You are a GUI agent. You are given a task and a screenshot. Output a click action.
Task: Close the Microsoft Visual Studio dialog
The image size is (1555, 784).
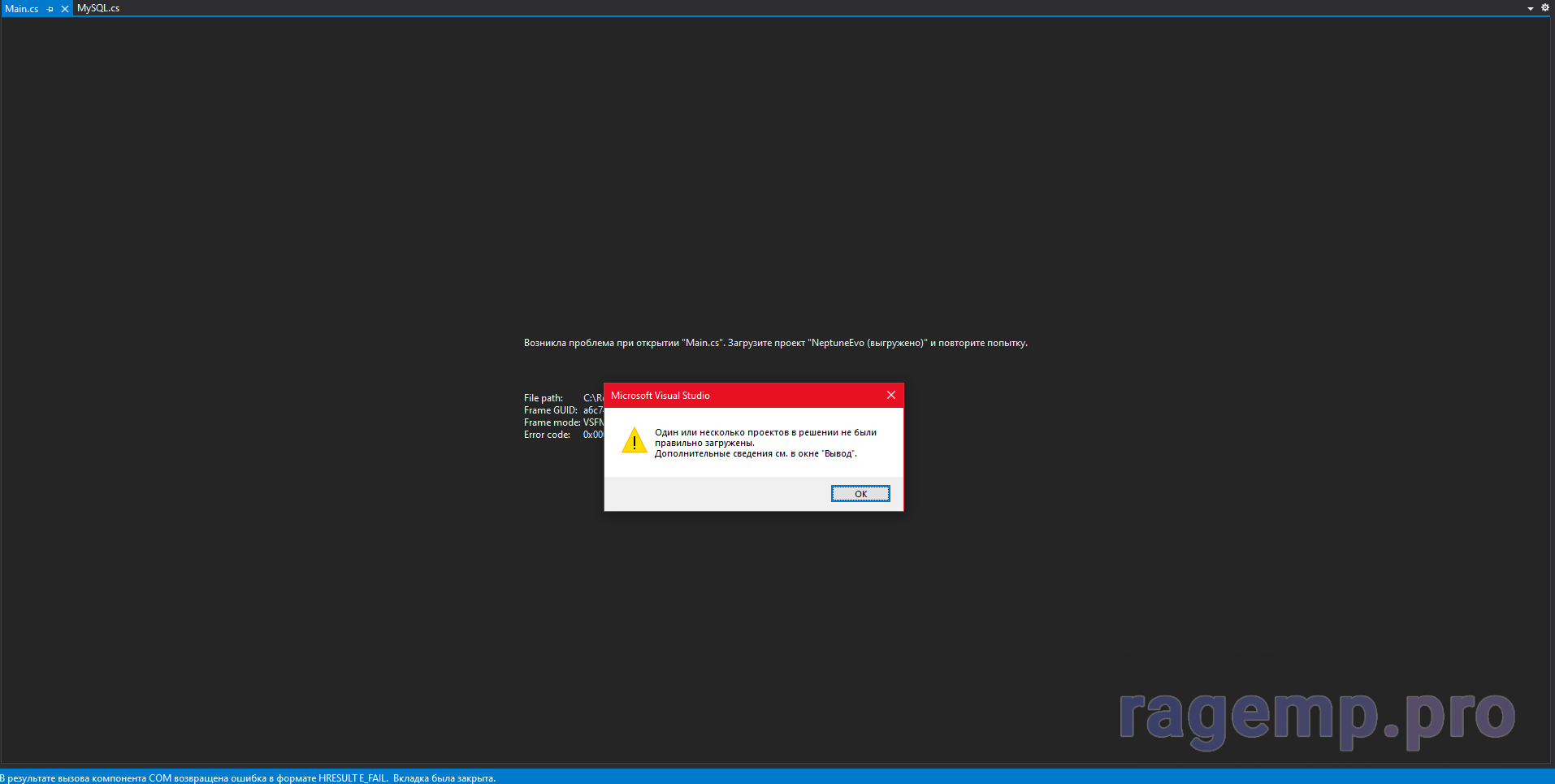pos(891,396)
